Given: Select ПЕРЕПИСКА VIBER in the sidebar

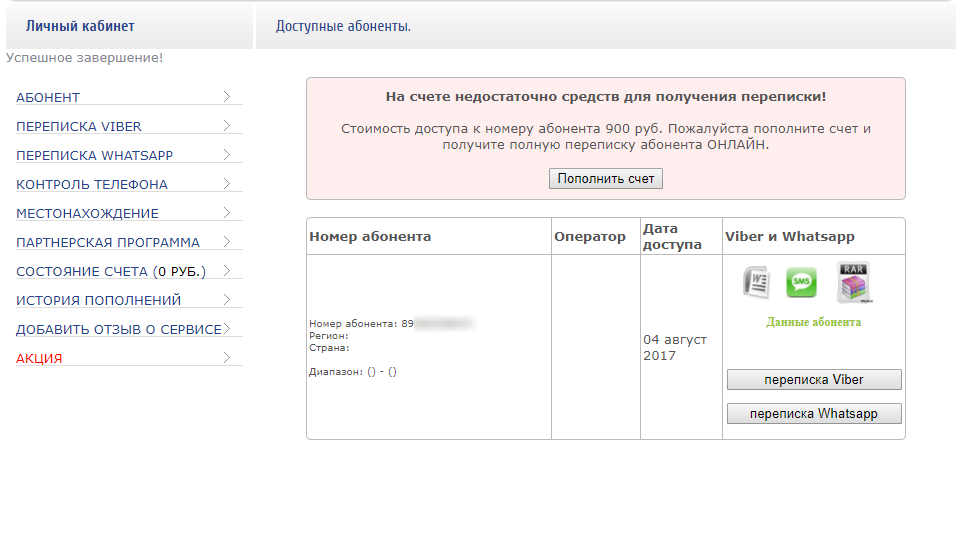Looking at the screenshot, I should [x=79, y=127].
